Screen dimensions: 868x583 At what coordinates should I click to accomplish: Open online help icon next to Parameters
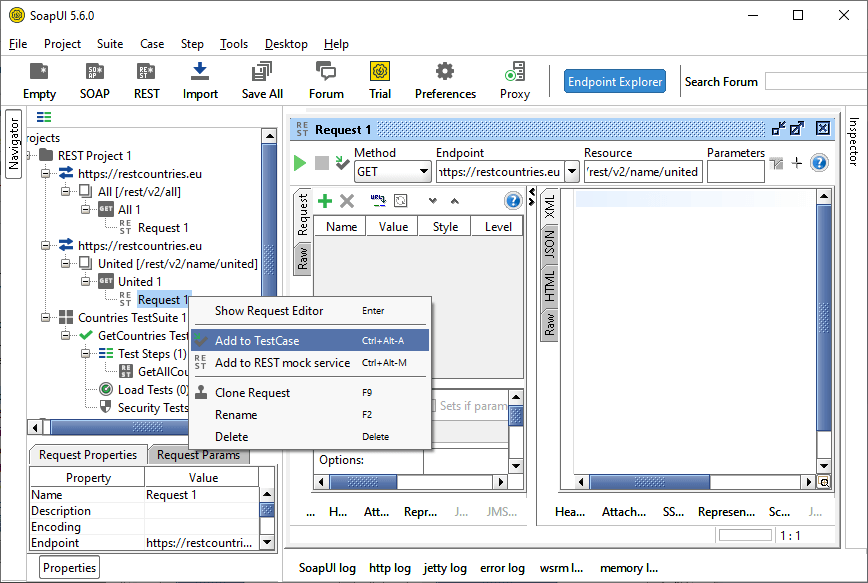(819, 163)
